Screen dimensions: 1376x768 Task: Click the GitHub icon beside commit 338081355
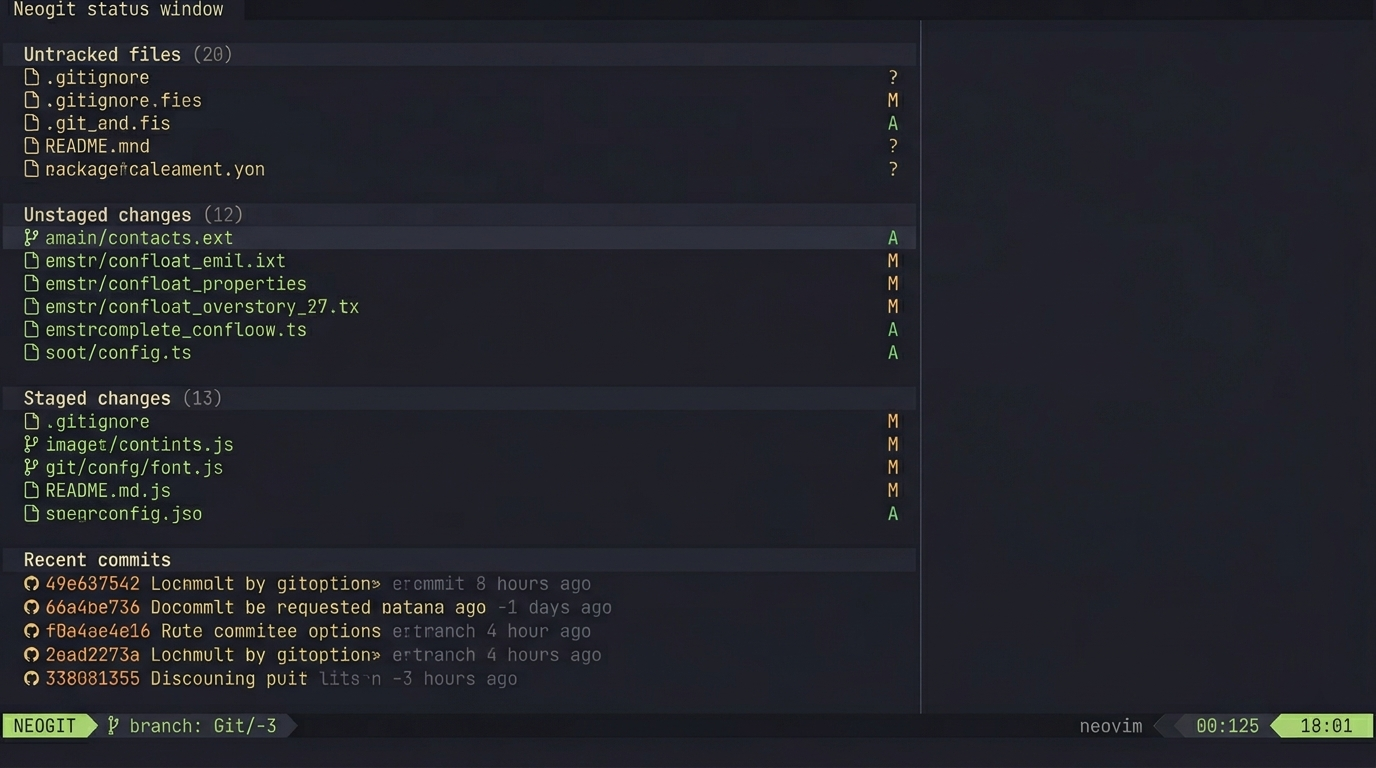(x=31, y=678)
